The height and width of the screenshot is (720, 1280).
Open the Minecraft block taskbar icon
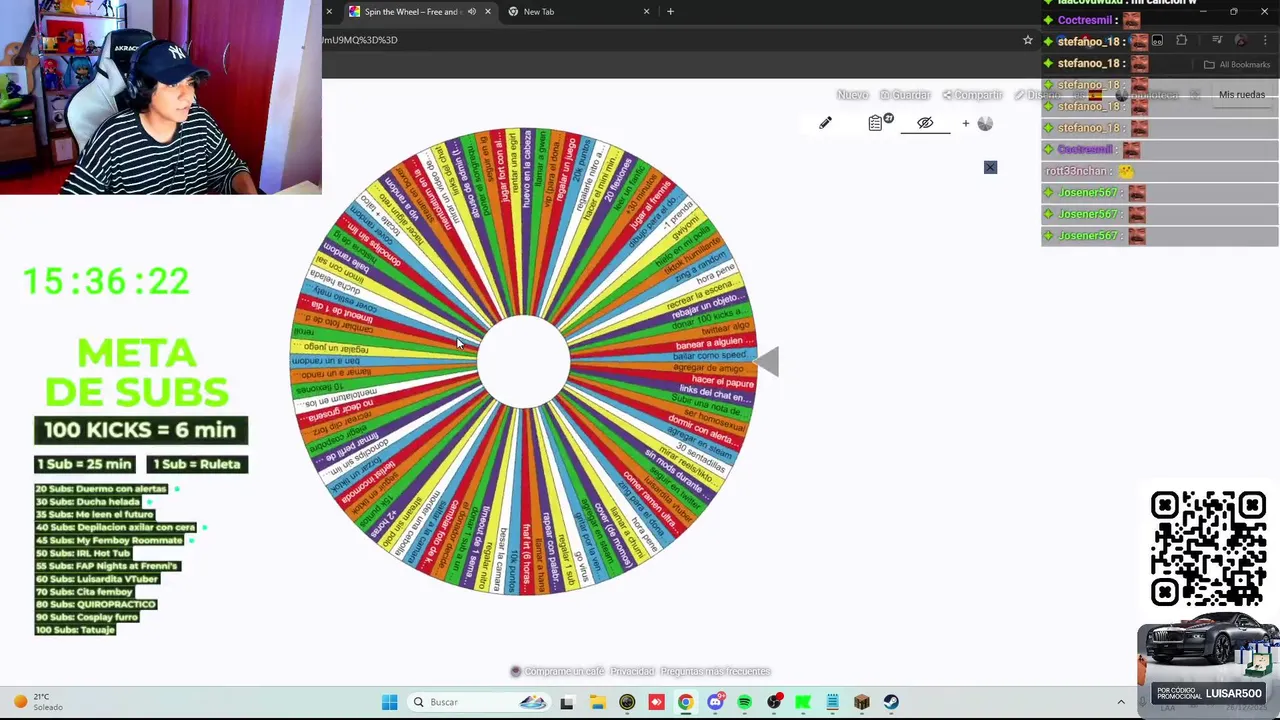[x=862, y=702]
